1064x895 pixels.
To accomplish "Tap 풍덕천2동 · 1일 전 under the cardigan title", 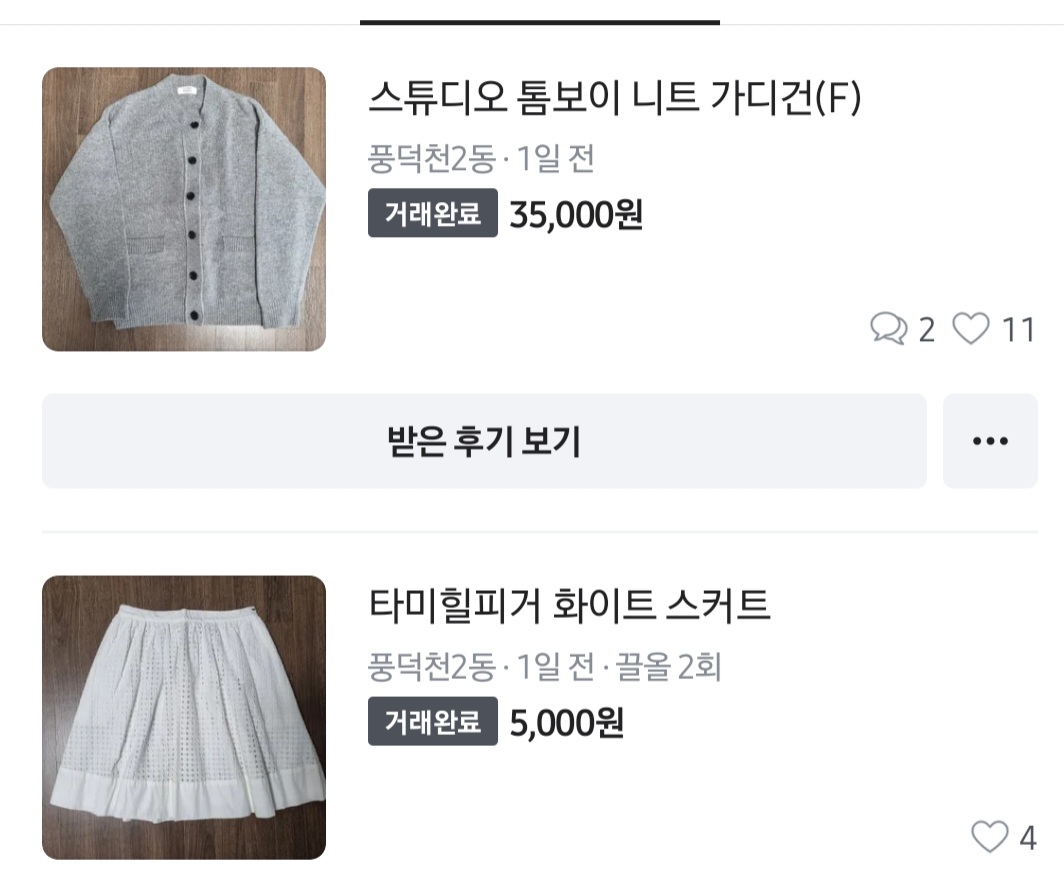I will click(481, 159).
